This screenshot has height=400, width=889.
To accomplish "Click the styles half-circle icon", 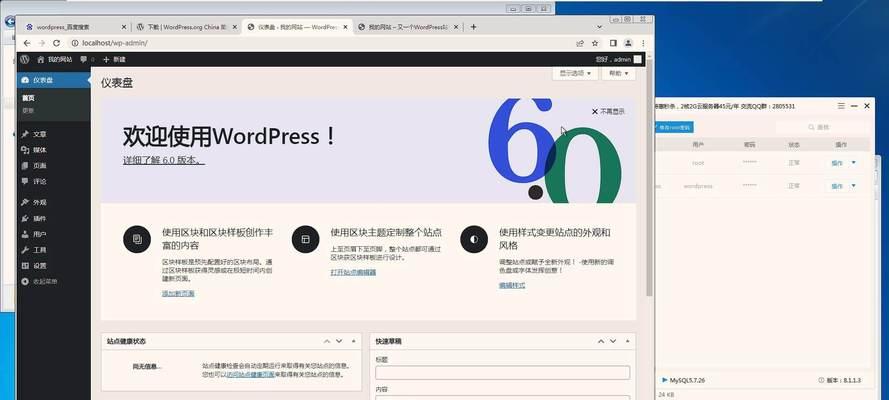I will (x=474, y=239).
